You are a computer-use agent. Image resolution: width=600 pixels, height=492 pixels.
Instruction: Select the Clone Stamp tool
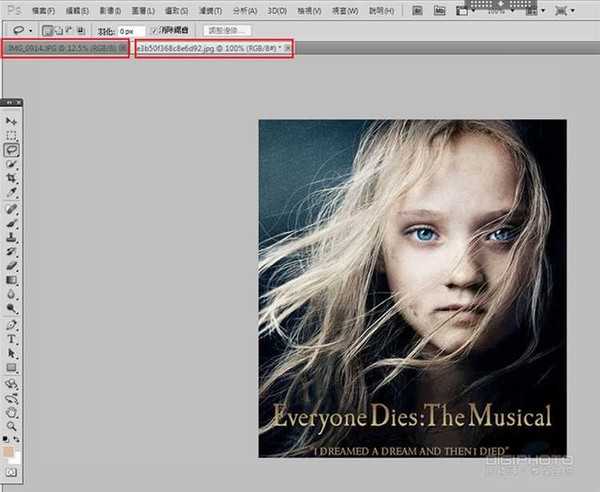pos(12,239)
